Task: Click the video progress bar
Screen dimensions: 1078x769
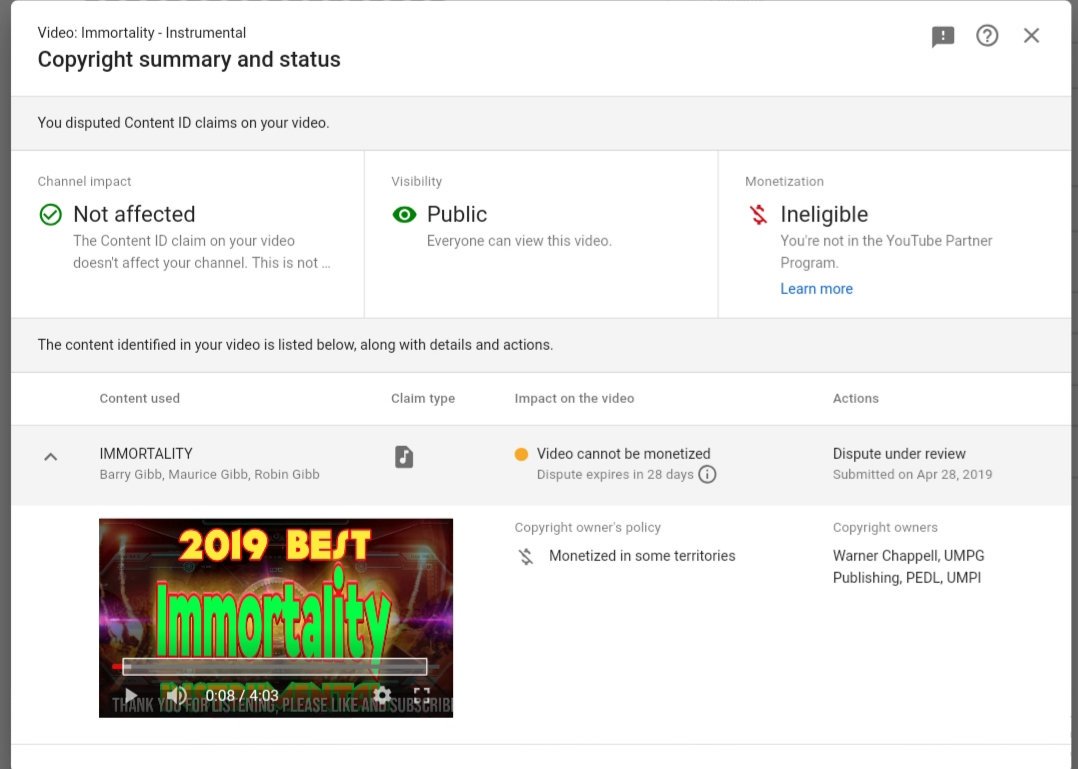Action: (x=275, y=666)
